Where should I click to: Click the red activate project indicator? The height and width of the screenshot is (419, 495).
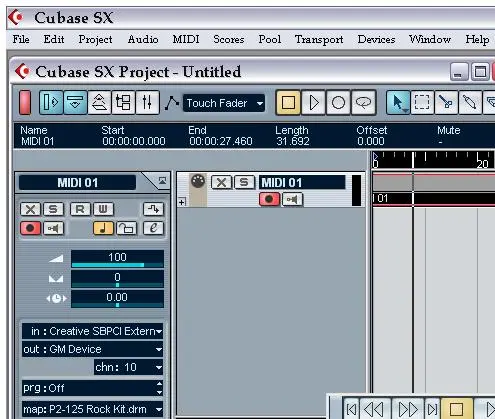[x=25, y=102]
